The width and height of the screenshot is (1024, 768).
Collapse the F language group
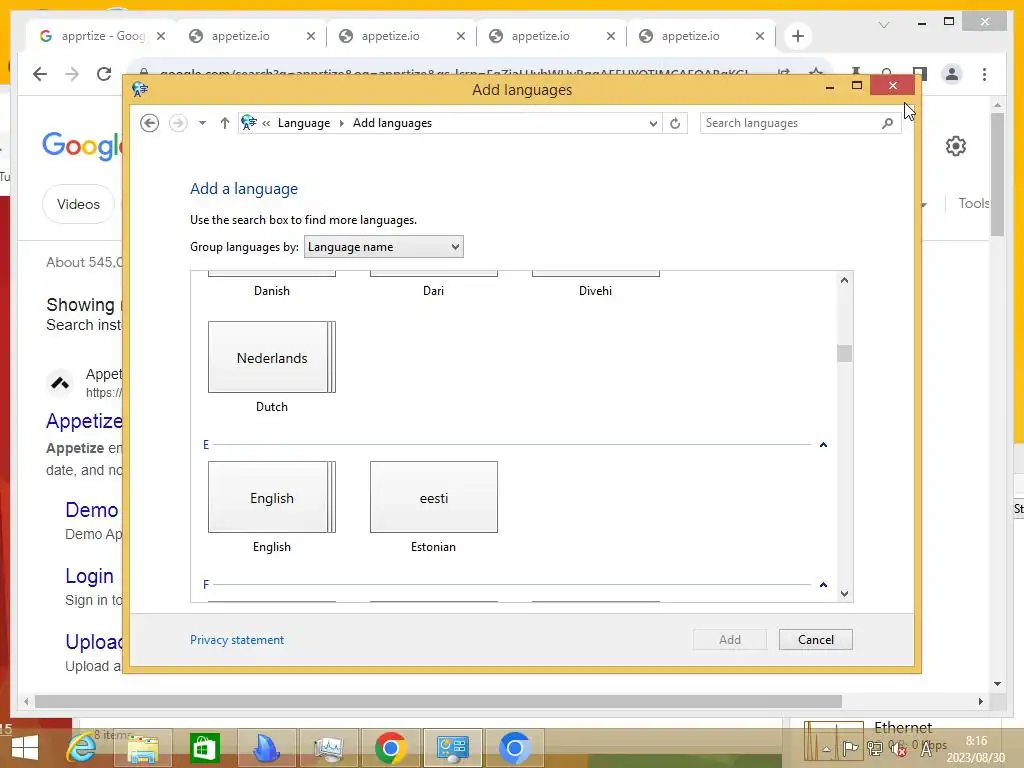pyautogui.click(x=824, y=585)
